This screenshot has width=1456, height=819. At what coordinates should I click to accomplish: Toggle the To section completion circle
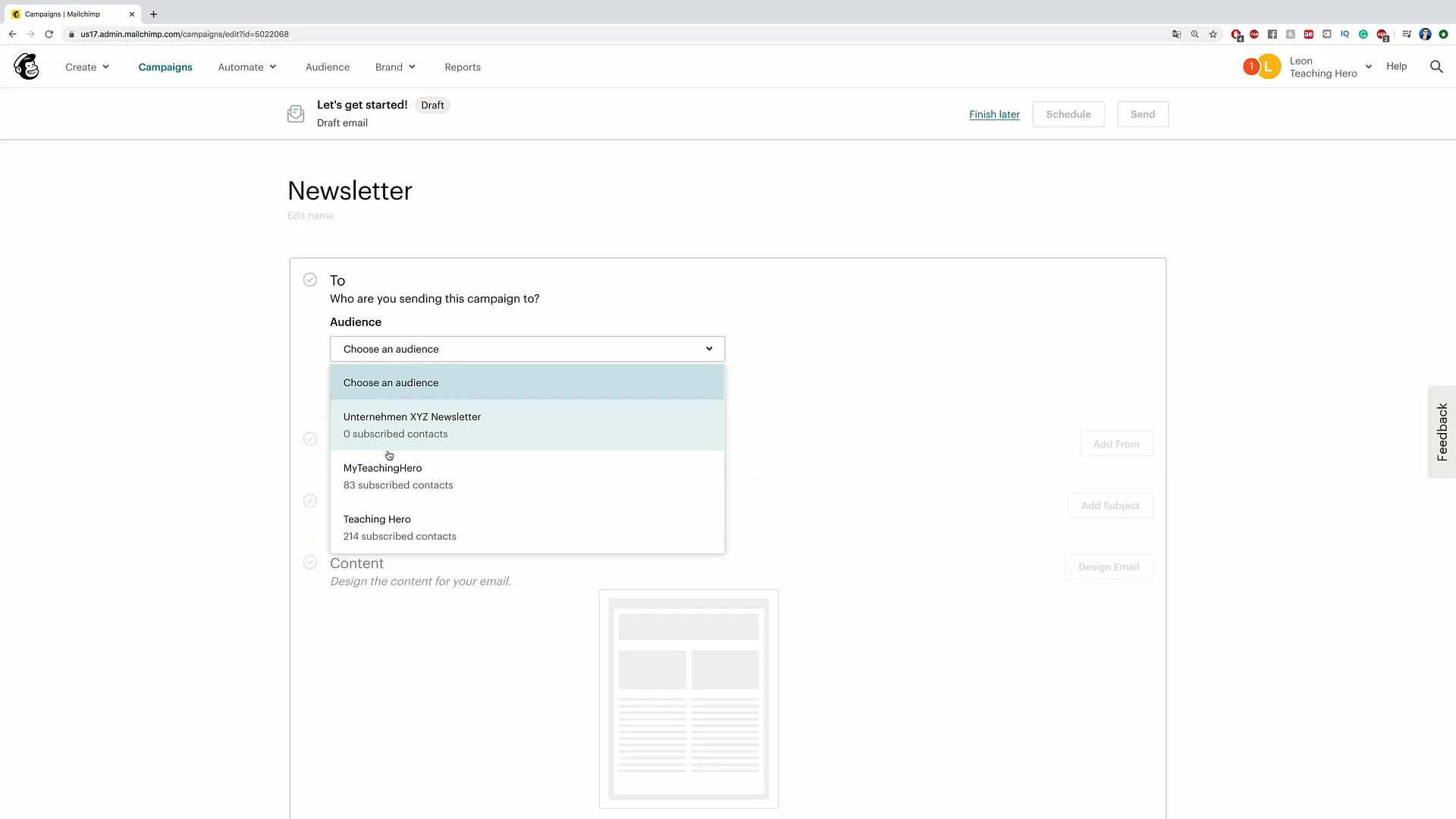310,279
